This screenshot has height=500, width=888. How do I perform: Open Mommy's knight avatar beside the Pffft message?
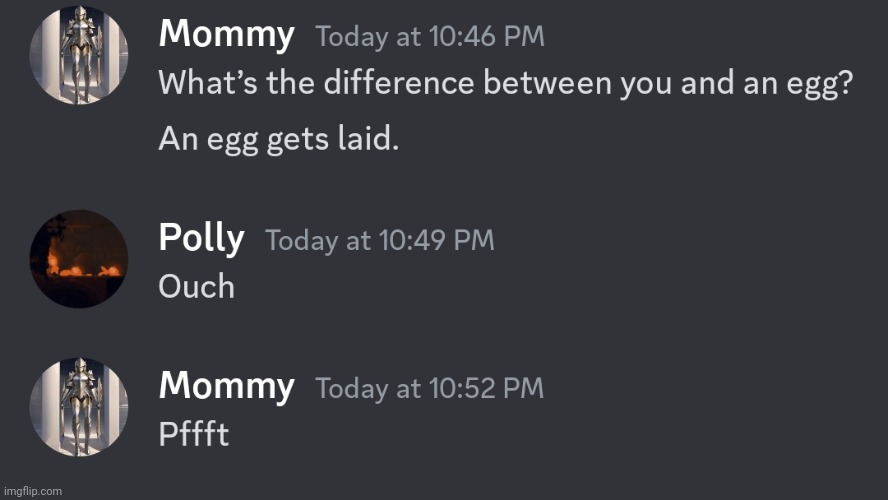click(79, 407)
